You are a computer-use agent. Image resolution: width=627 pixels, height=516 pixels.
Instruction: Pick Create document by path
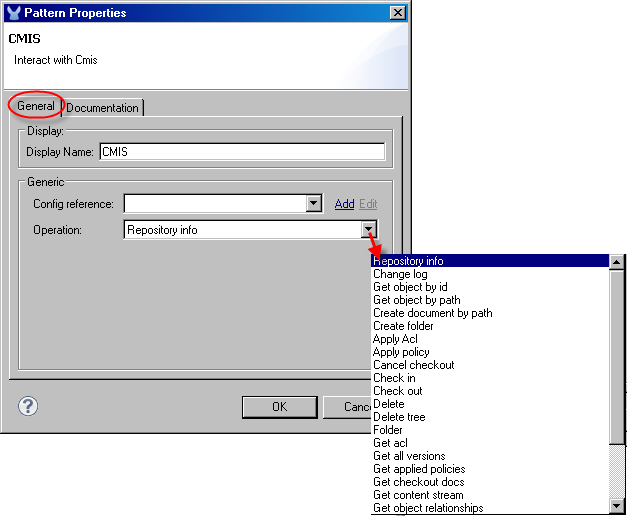tap(432, 313)
